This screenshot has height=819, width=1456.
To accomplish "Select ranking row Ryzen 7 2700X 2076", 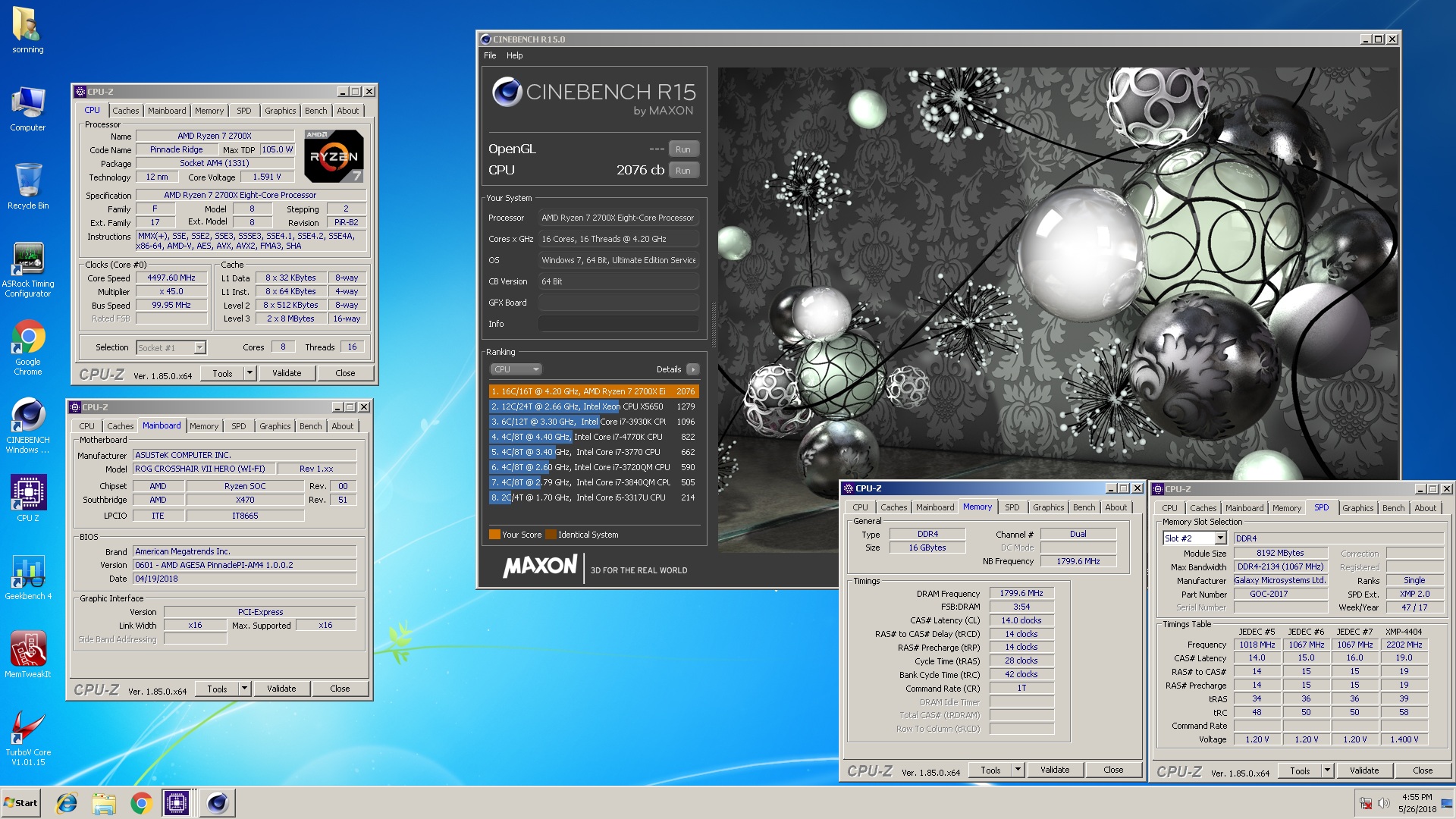I will click(594, 391).
